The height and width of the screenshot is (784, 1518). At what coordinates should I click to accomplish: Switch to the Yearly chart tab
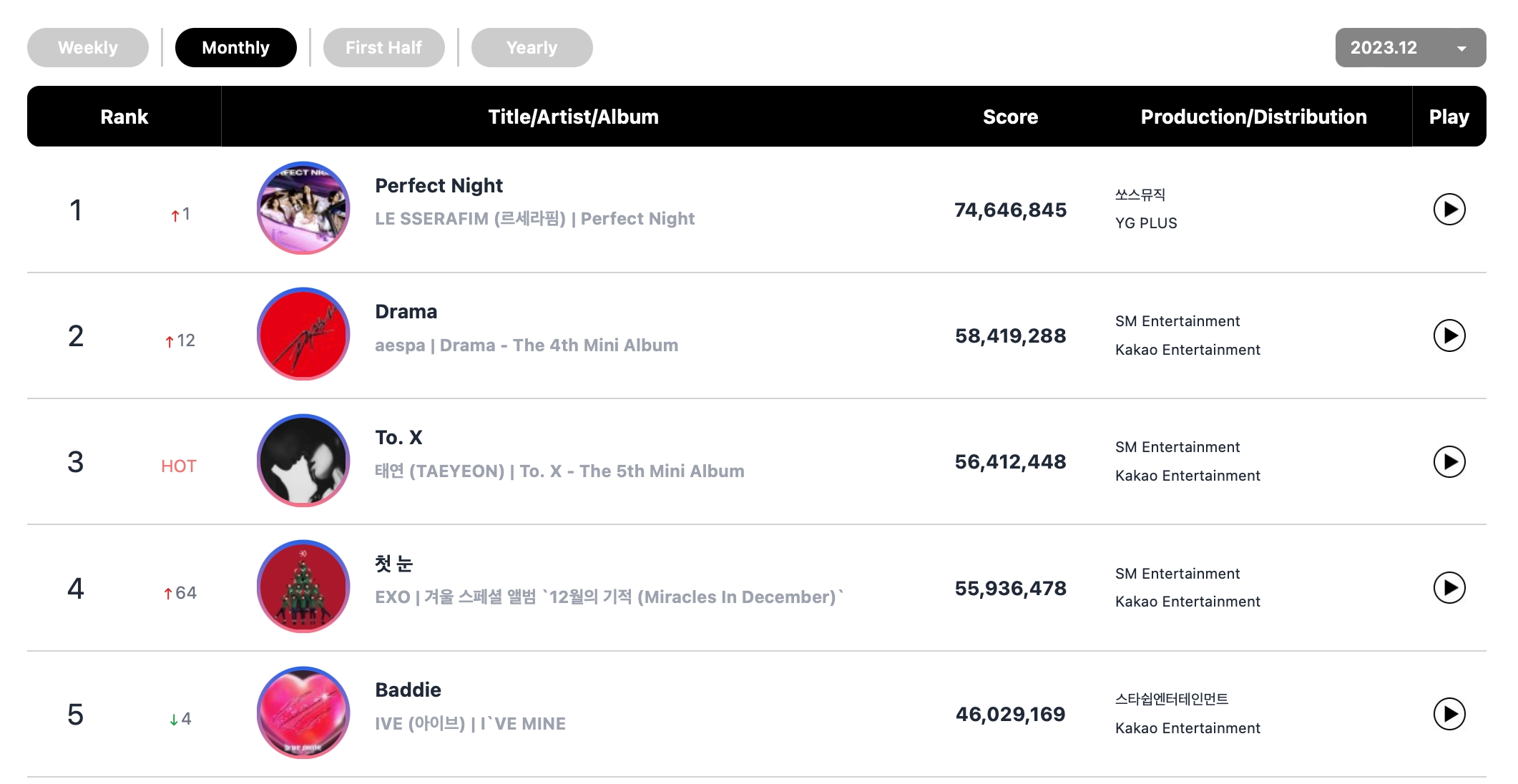coord(532,48)
